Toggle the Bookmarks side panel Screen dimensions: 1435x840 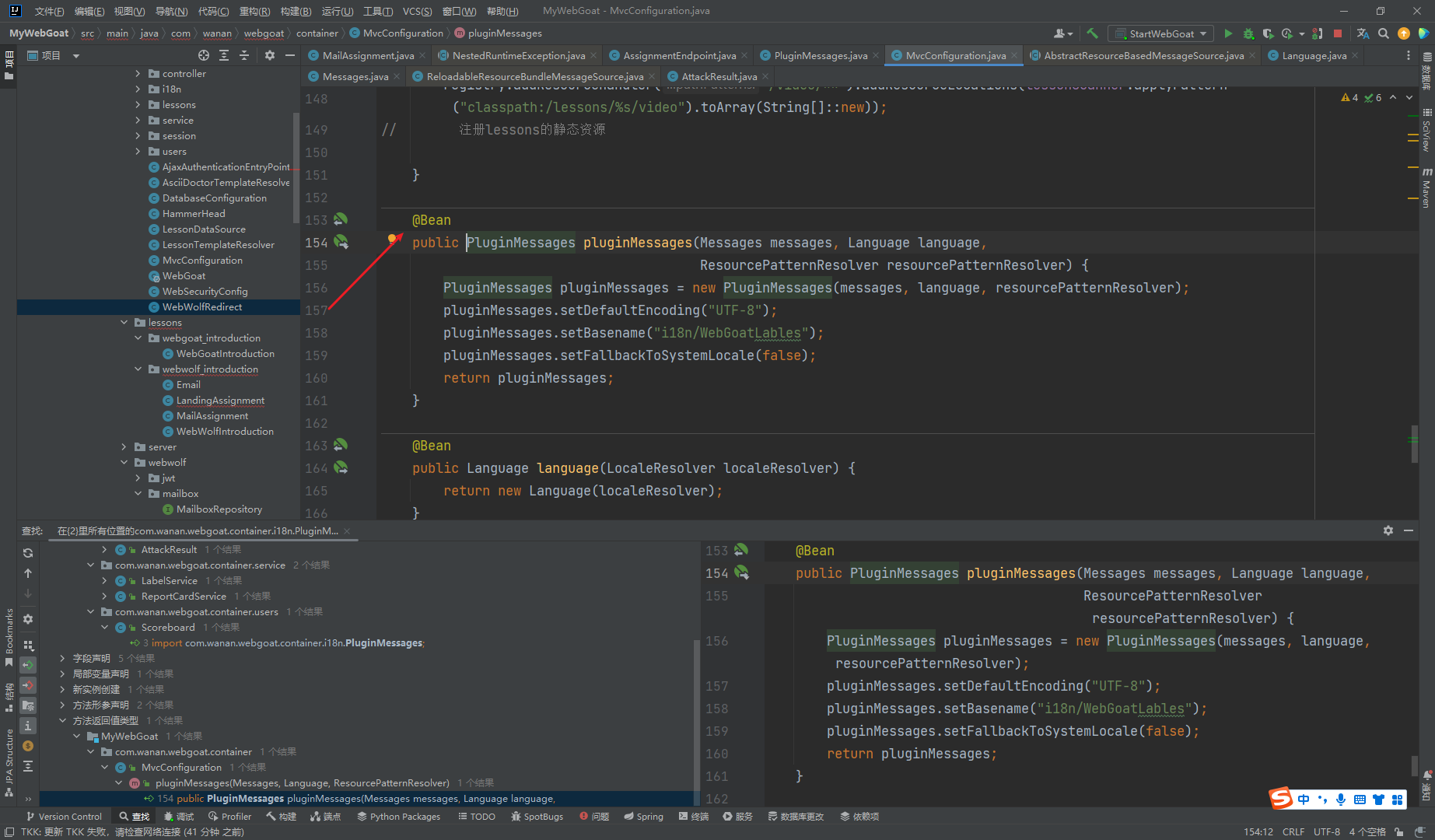tap(9, 636)
